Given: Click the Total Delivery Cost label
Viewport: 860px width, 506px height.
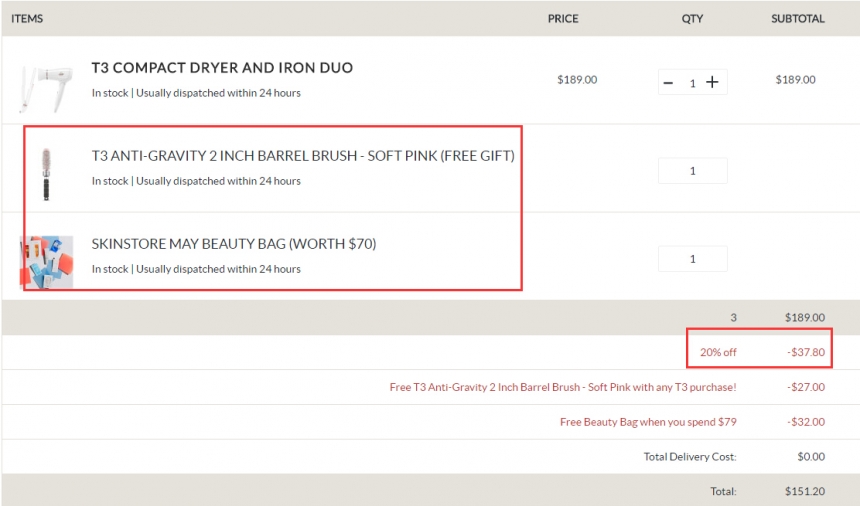Looking at the screenshot, I should click(x=690, y=457).
